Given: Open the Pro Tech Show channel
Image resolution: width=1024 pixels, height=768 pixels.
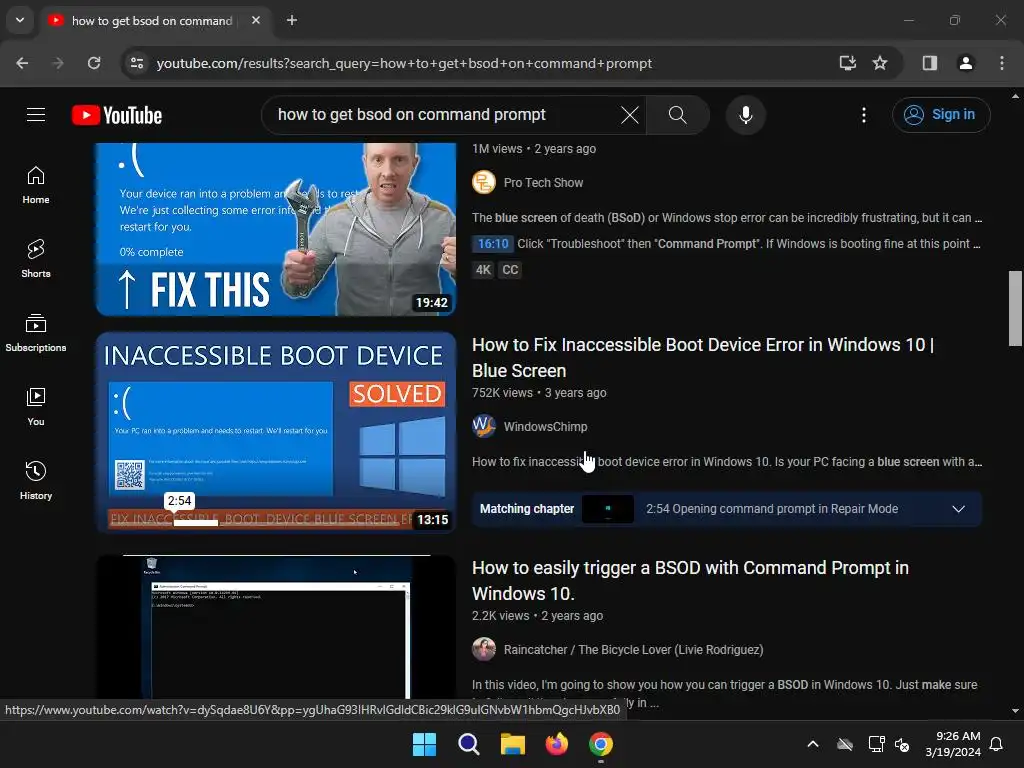Looking at the screenshot, I should coord(543,183).
